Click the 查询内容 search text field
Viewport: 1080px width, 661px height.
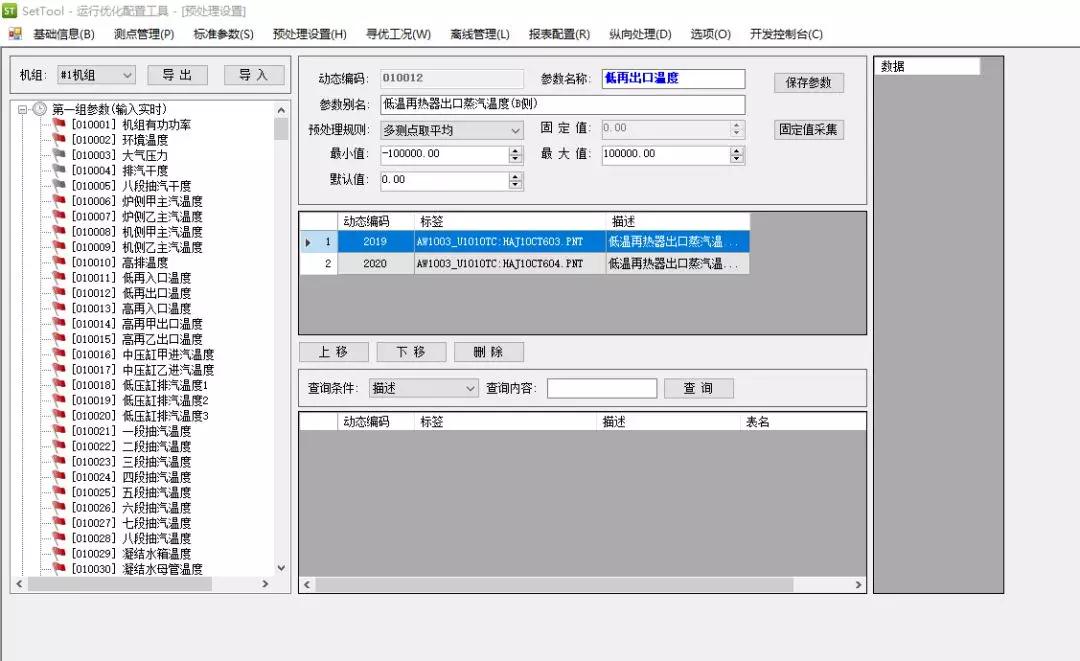tap(601, 388)
